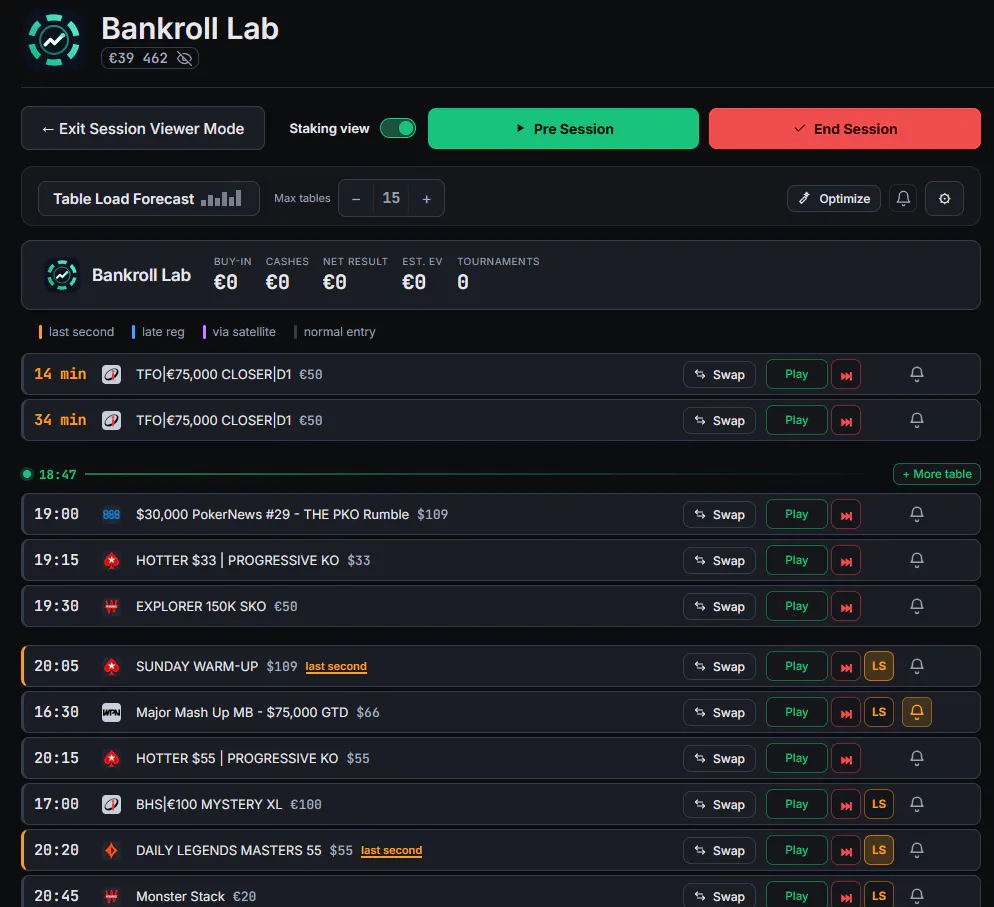Screen dimensions: 994x907
Task: Toggle LS on Major Mash Up MB
Action: 879,712
